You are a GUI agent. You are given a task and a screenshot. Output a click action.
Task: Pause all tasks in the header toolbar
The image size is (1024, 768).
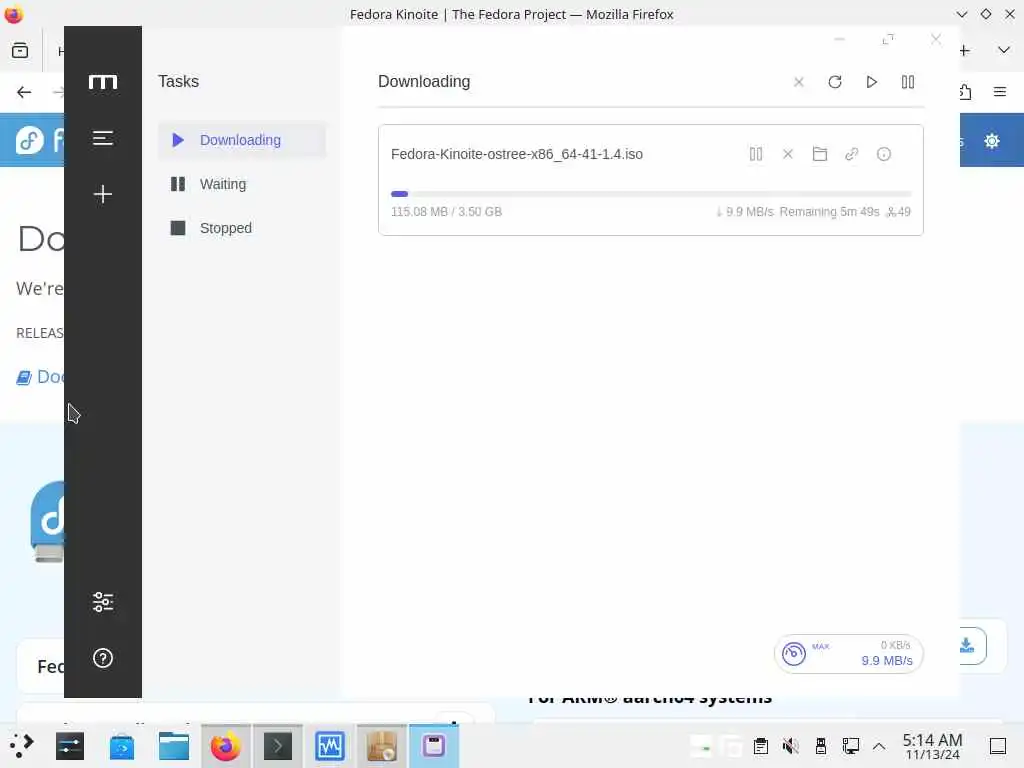point(908,82)
